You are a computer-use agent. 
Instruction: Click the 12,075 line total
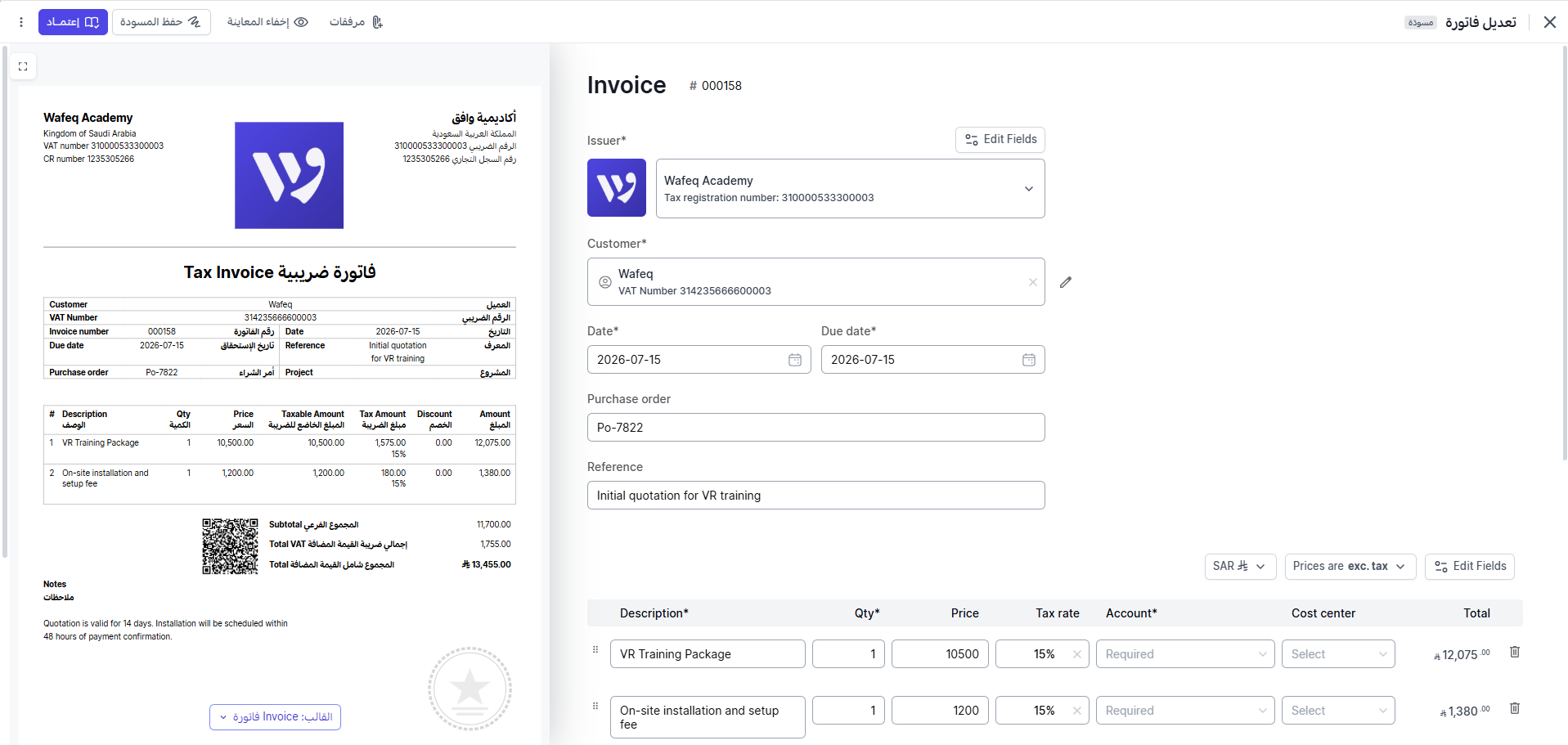coord(1462,654)
